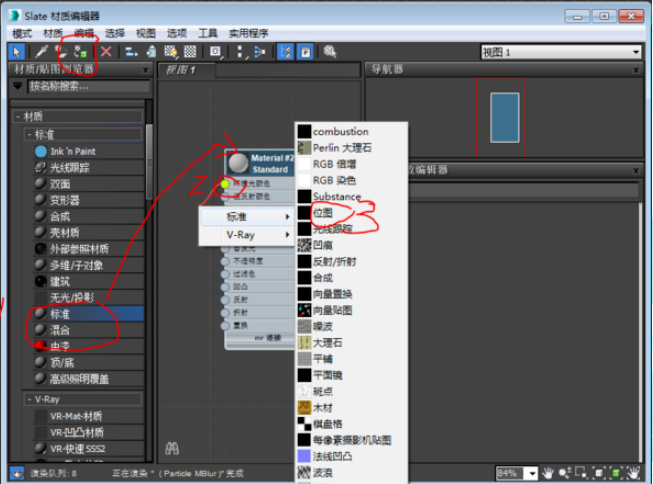
Task: Open the 实用程序 menu
Action: pos(249,33)
